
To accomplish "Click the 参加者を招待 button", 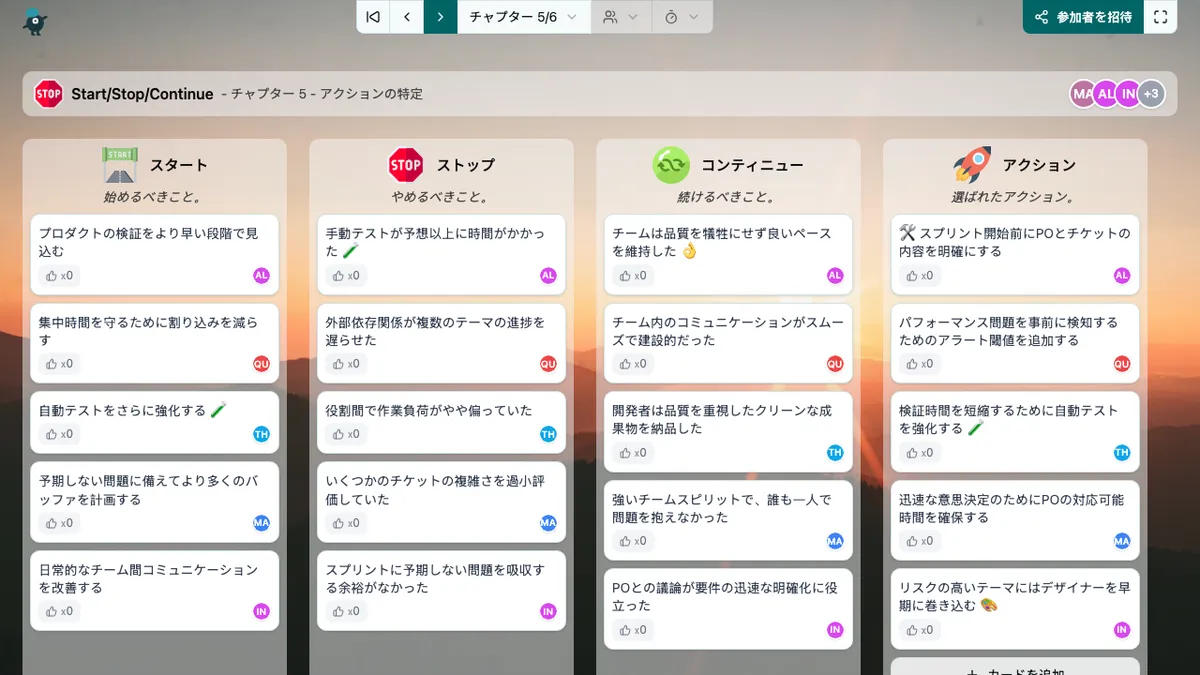I will point(1083,17).
